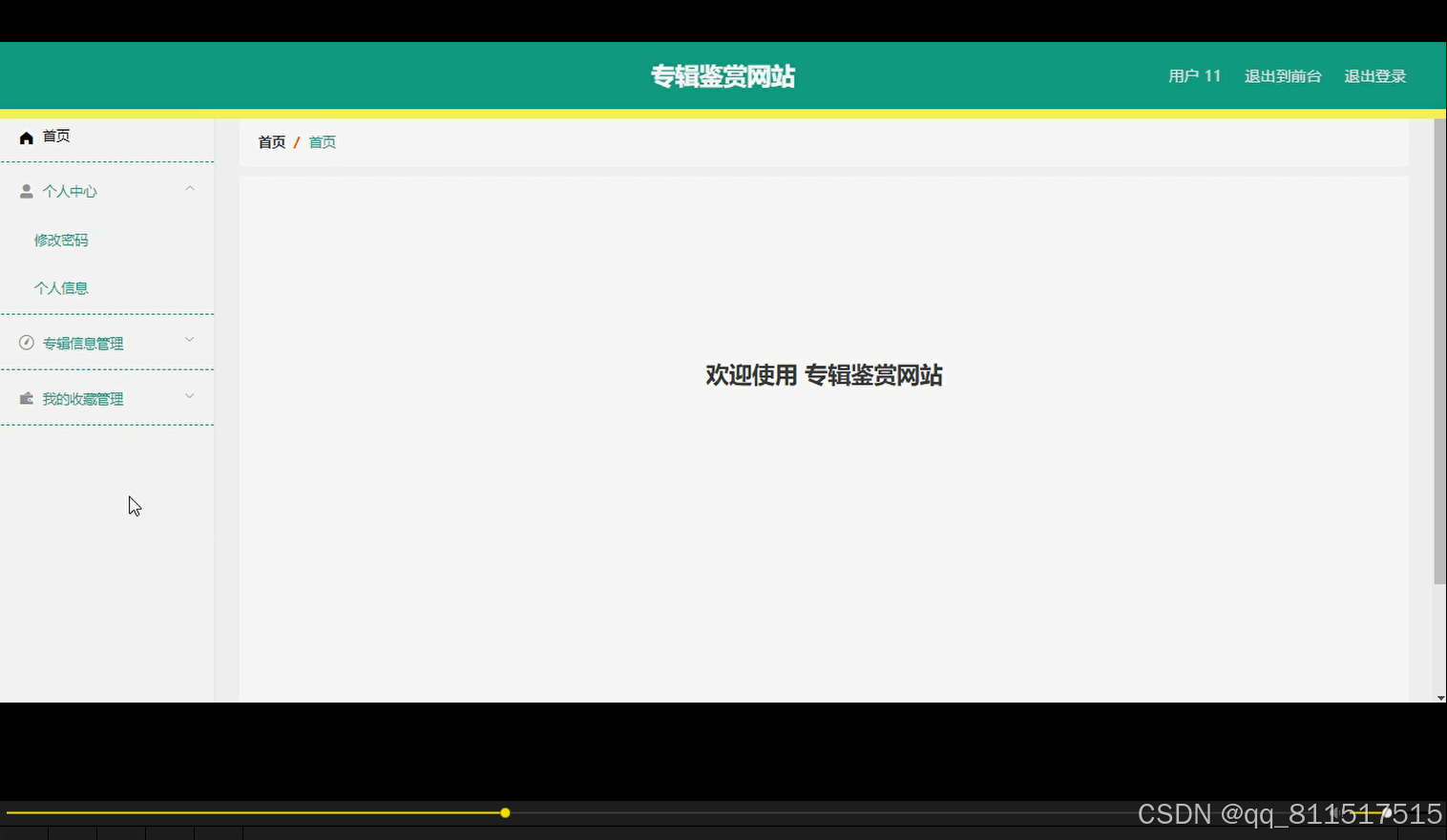The width and height of the screenshot is (1447, 840).
Task: Click the person icon beside 个人中心
Action: (x=27, y=192)
